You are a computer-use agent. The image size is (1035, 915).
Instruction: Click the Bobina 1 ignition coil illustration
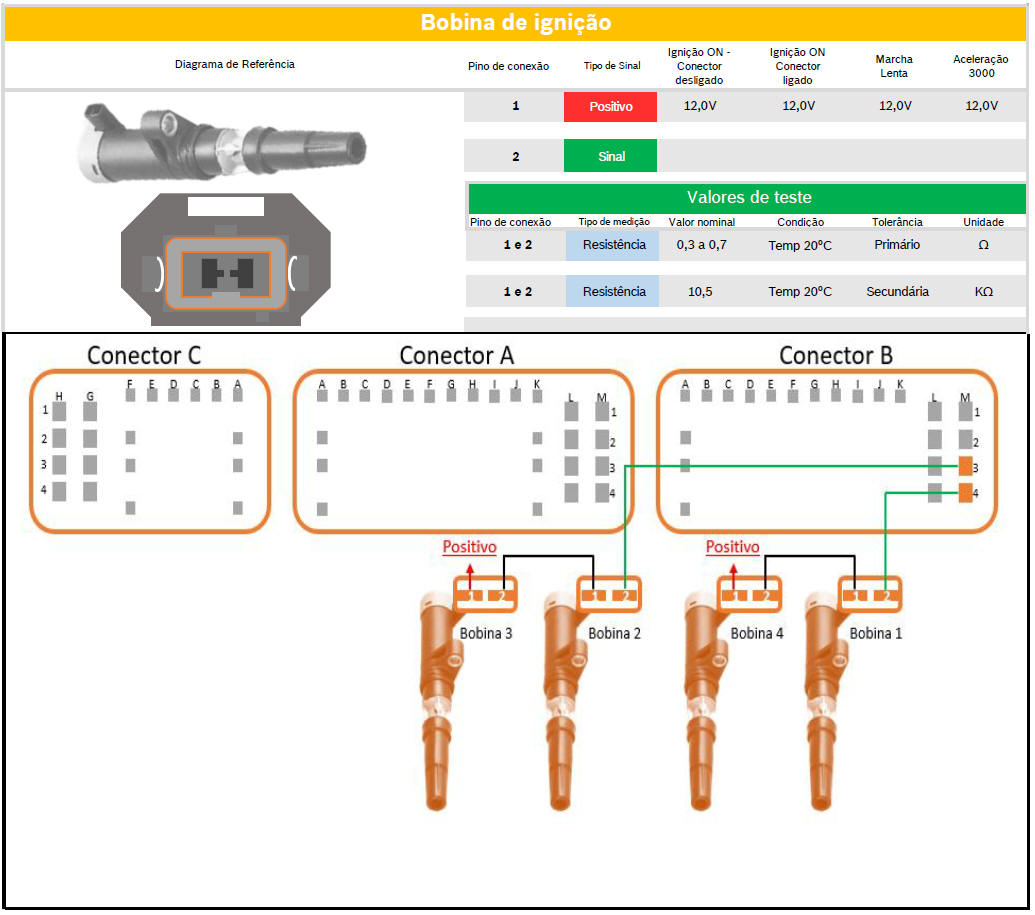pos(830,700)
